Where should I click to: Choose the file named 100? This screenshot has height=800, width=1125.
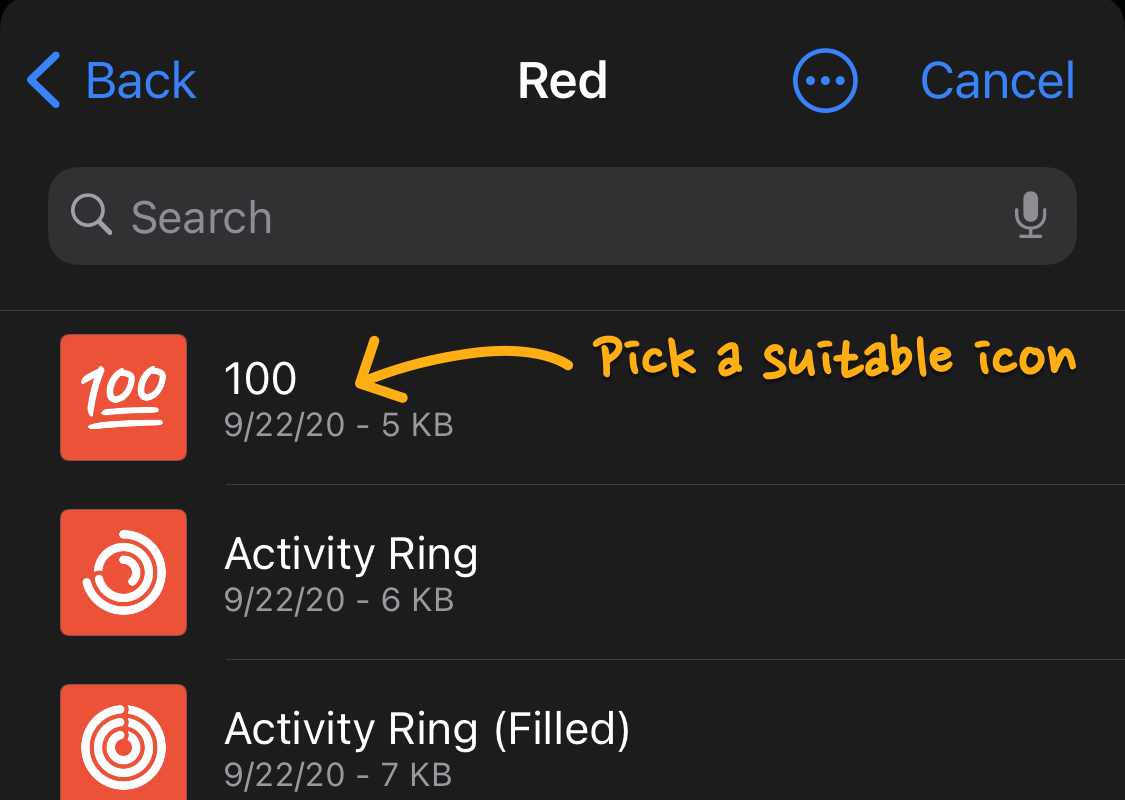coord(260,379)
